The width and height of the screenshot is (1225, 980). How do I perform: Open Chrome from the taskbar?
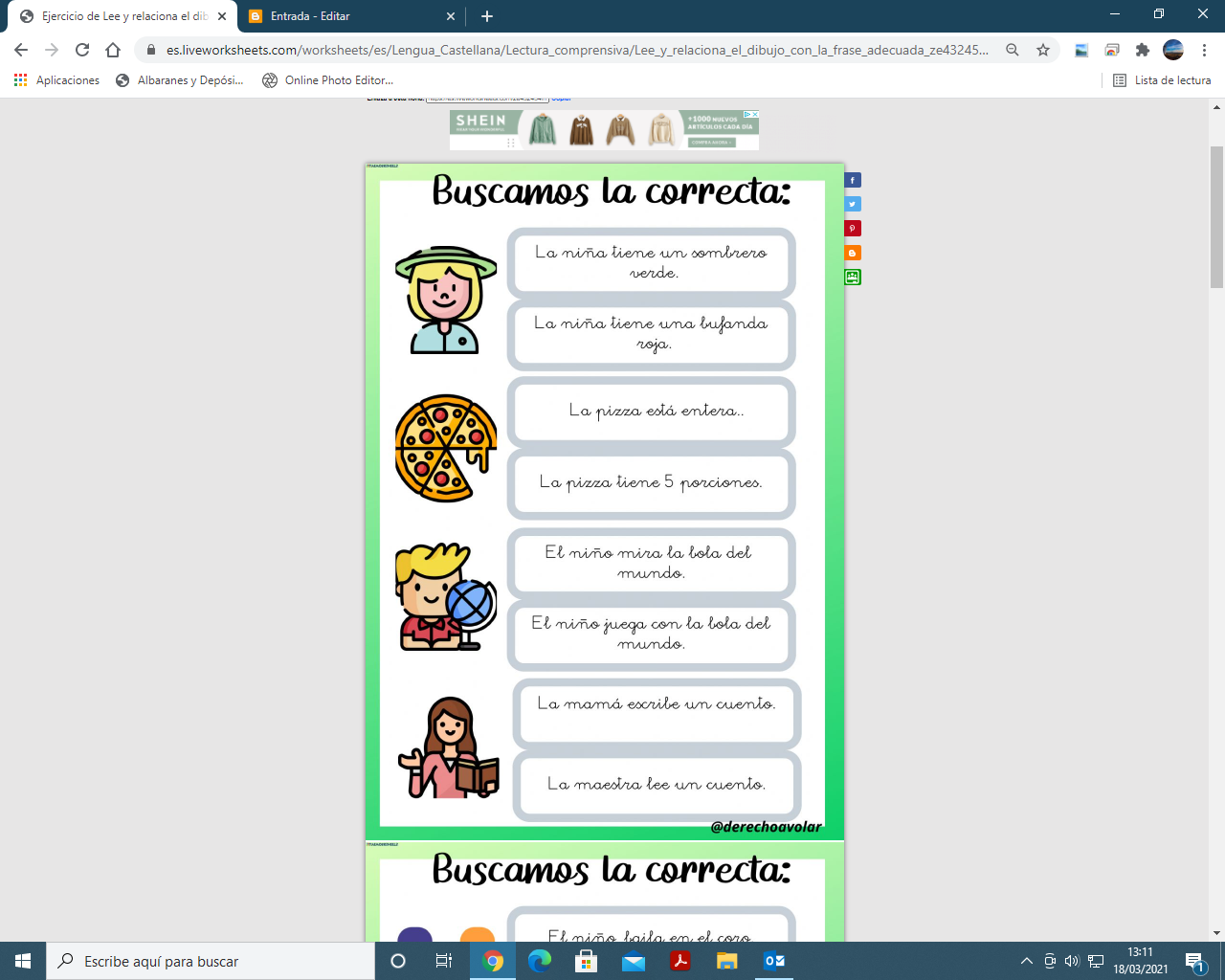tap(493, 961)
